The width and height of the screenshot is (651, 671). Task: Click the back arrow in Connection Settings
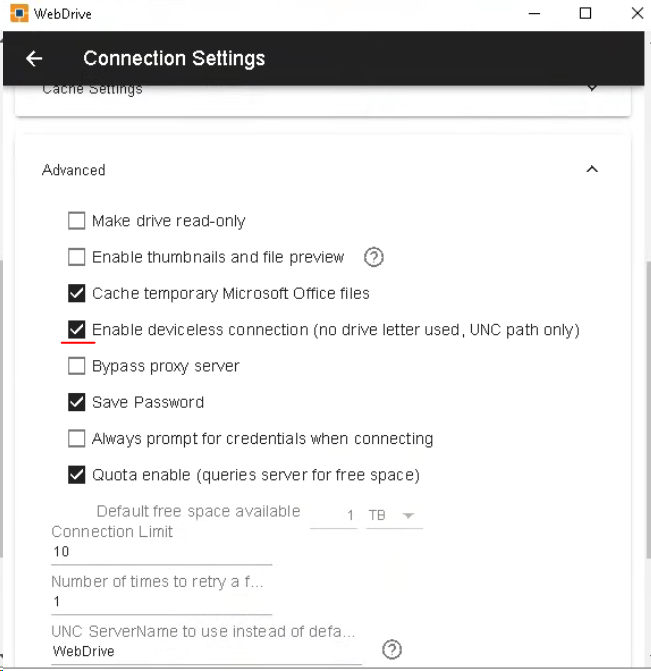[34, 58]
